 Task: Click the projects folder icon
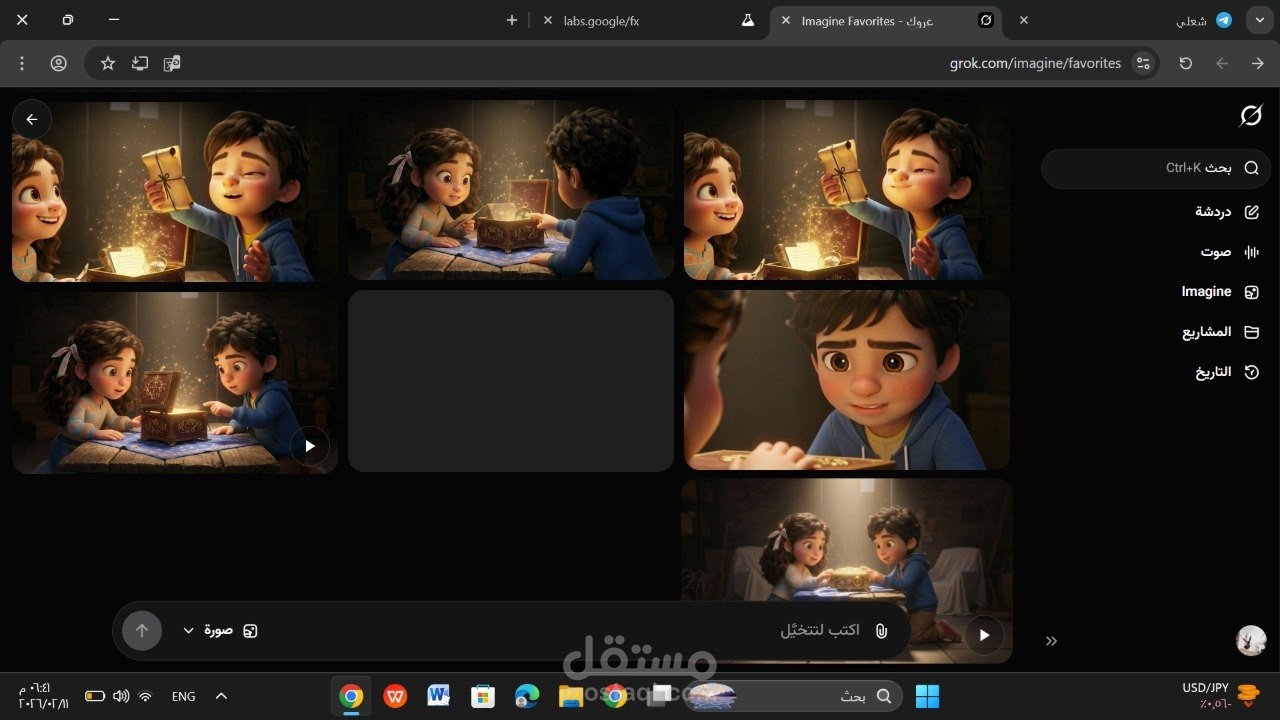click(1251, 332)
